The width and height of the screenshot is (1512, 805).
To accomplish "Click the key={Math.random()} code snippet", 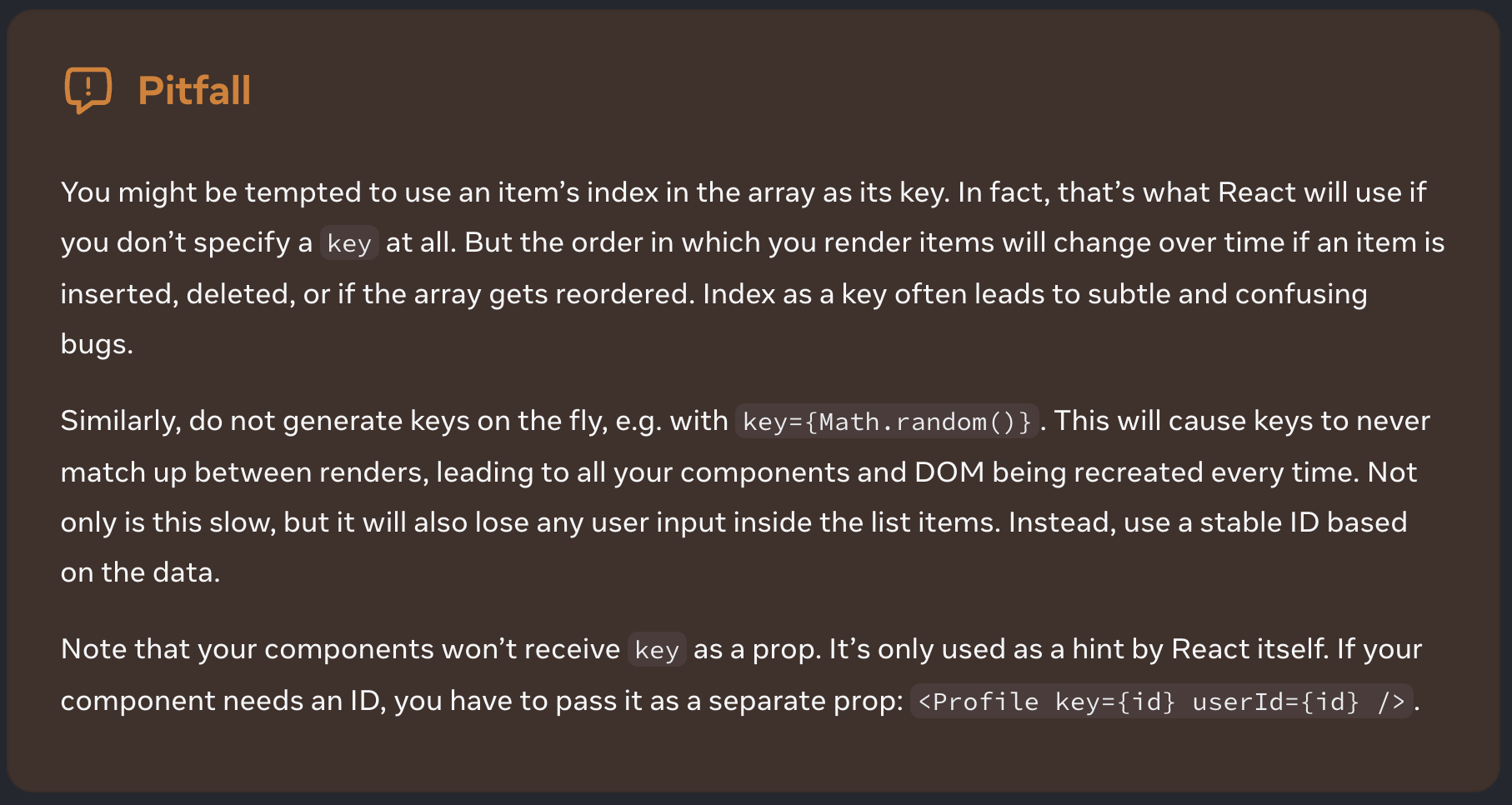I will (887, 422).
